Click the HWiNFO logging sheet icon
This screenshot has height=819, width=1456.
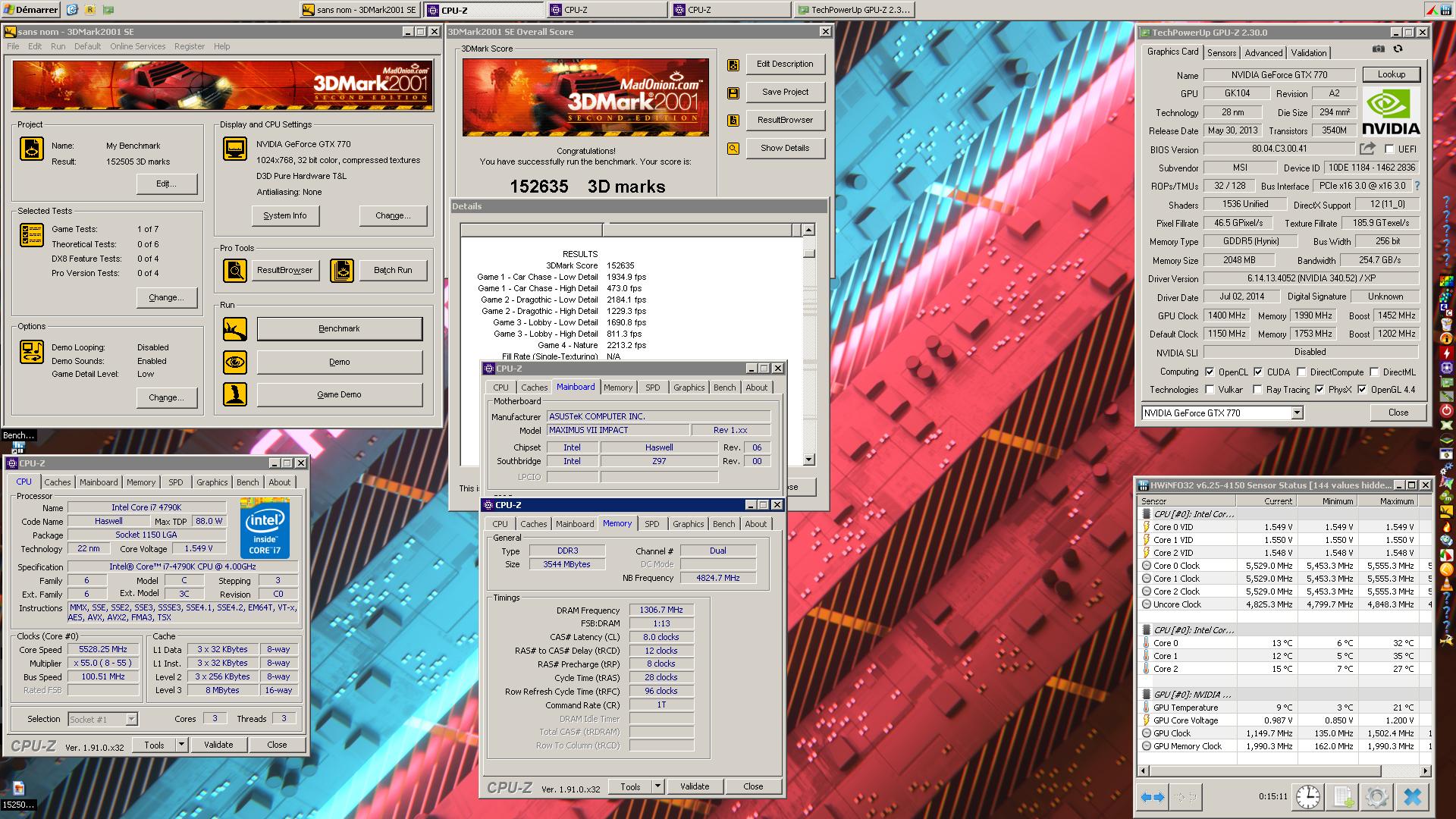[1343, 797]
